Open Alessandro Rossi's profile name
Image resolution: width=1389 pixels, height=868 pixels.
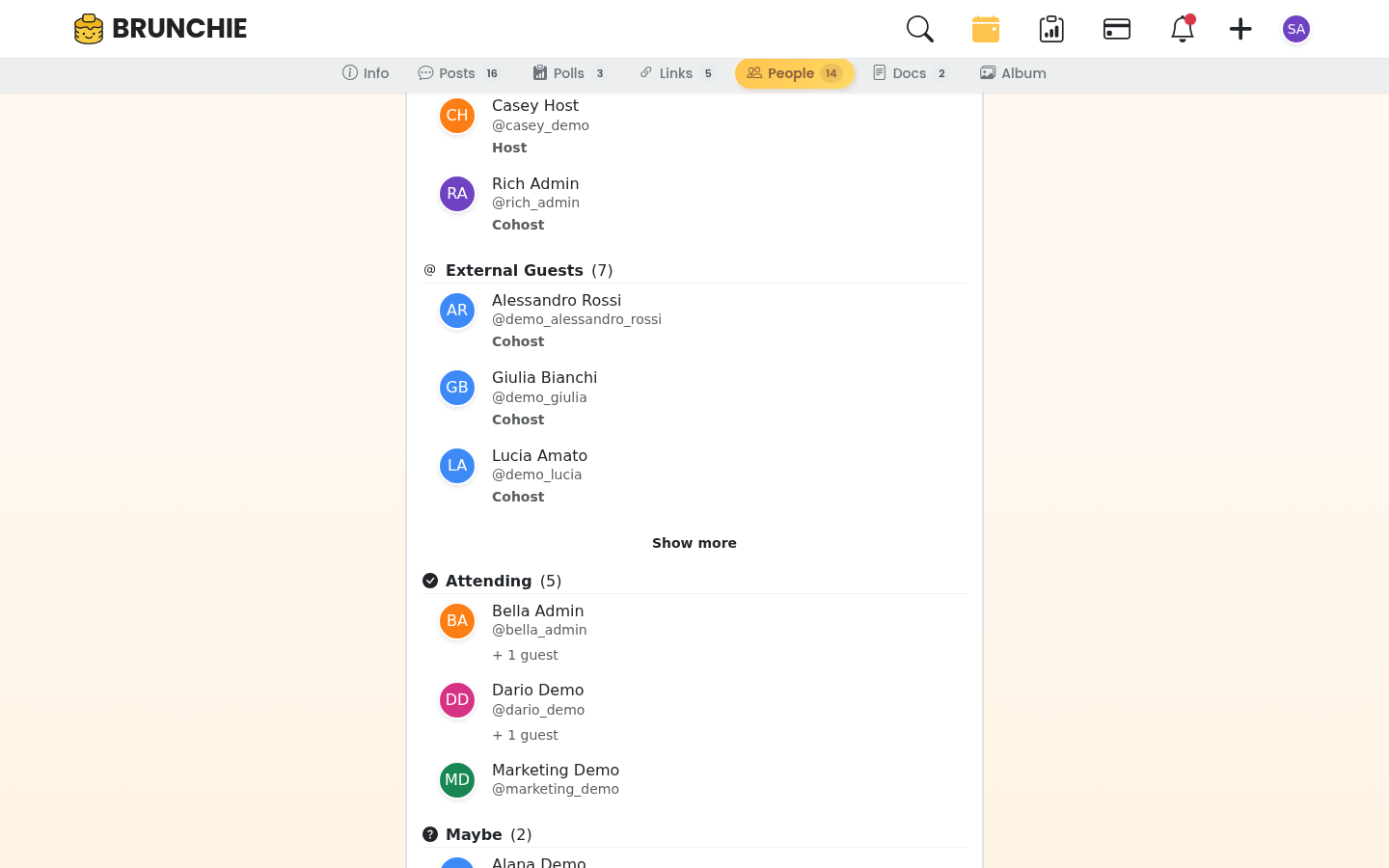pyautogui.click(x=557, y=300)
